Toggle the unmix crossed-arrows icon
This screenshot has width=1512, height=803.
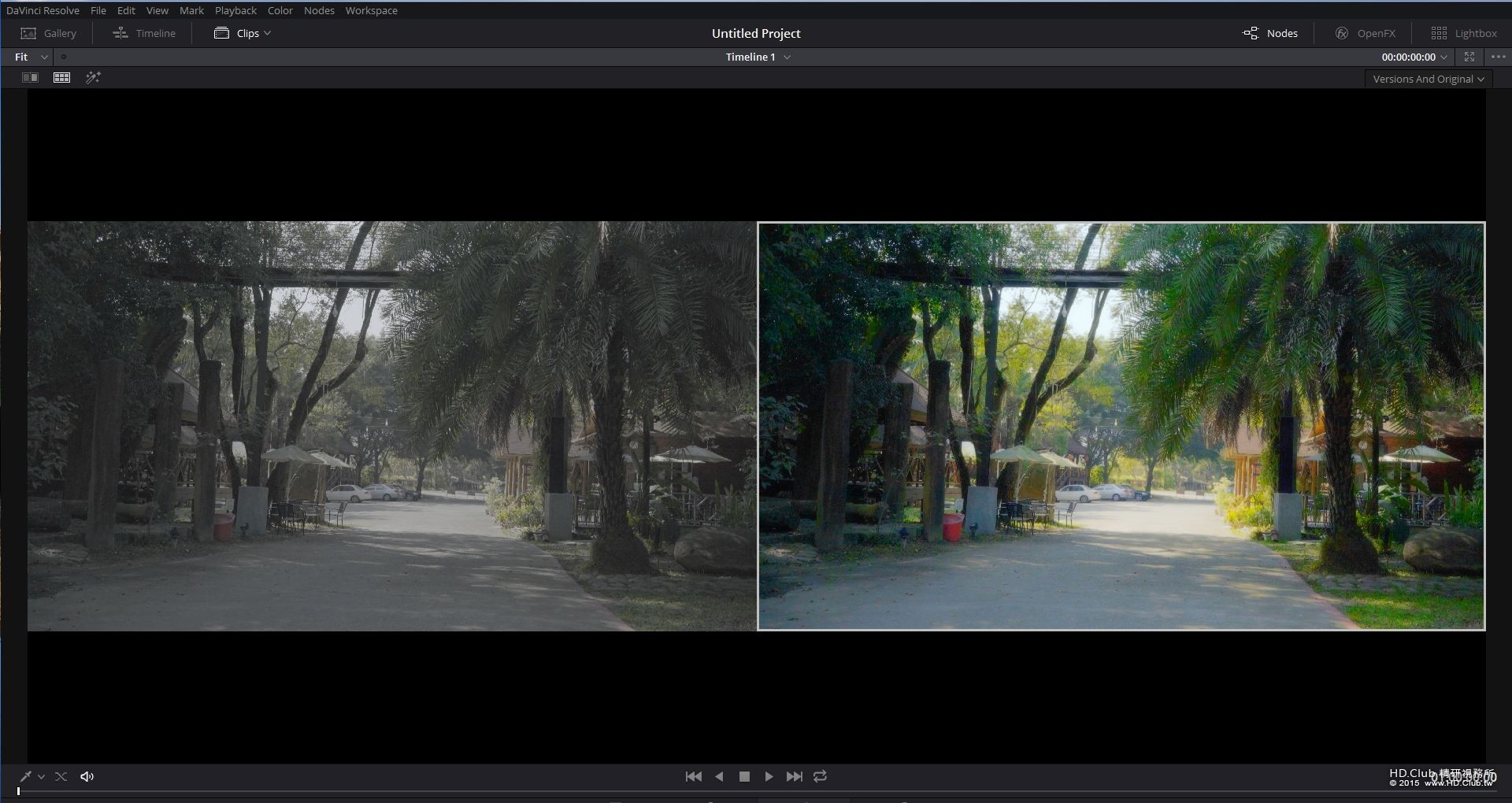point(61,776)
